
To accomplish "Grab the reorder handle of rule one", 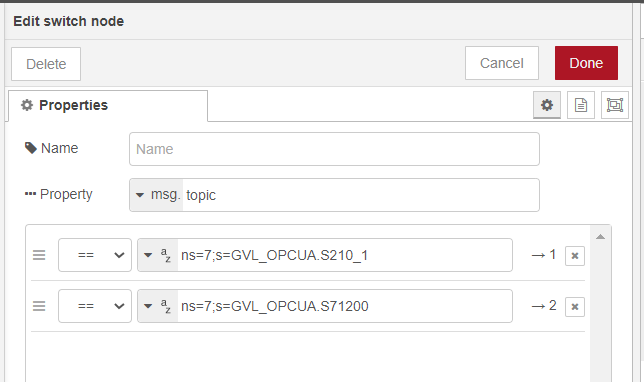I will (x=39, y=255).
